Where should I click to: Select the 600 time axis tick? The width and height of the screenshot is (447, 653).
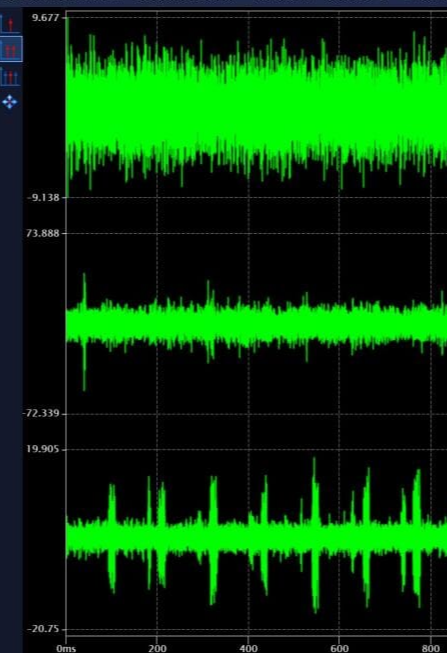(339, 648)
